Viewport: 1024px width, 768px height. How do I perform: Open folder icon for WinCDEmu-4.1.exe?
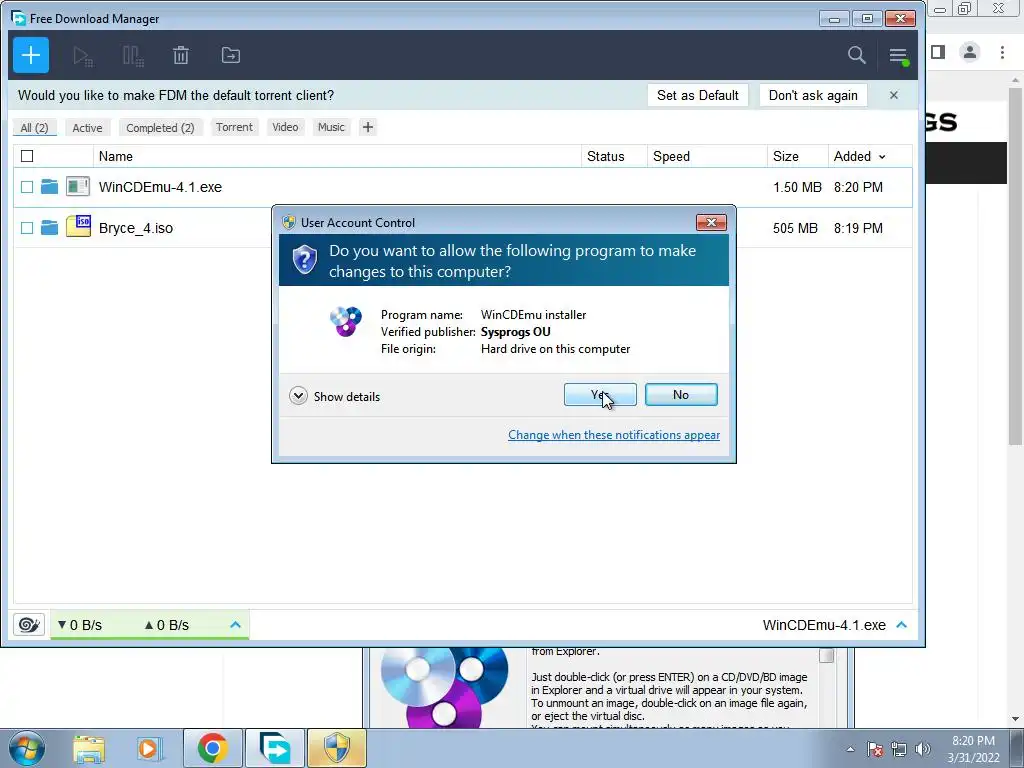click(50, 187)
